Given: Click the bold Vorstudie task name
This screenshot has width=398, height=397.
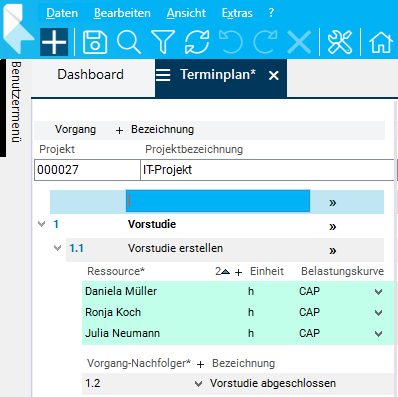Looking at the screenshot, I should (x=152, y=224).
